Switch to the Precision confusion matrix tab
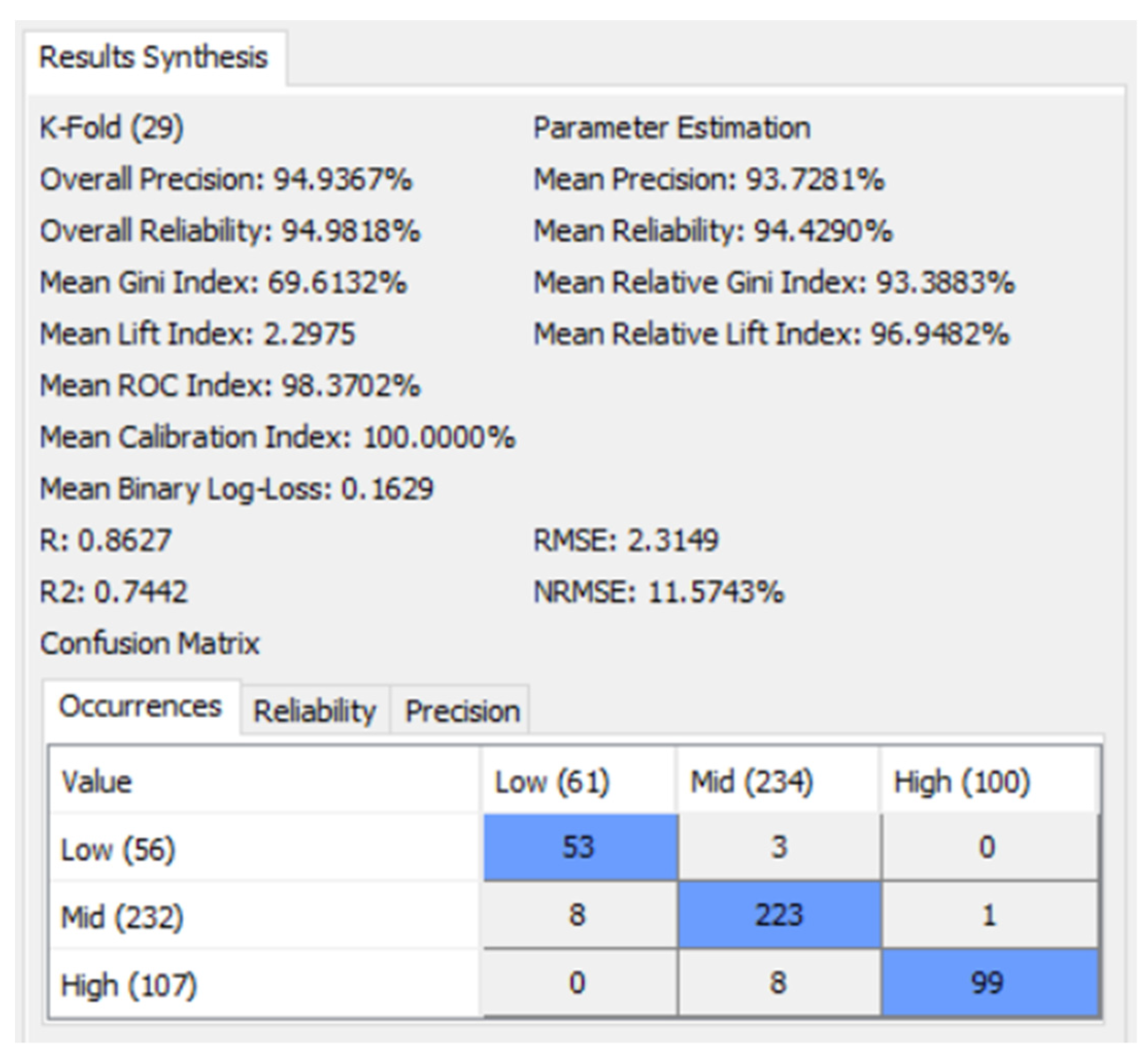The width and height of the screenshot is (1148, 1058). (462, 711)
